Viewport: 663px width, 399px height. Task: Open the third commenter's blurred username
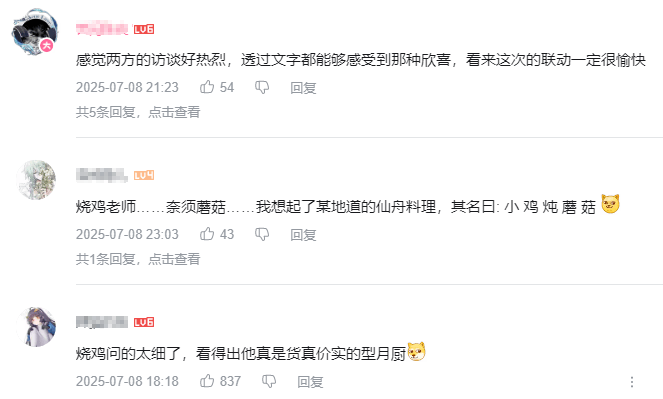(x=102, y=322)
